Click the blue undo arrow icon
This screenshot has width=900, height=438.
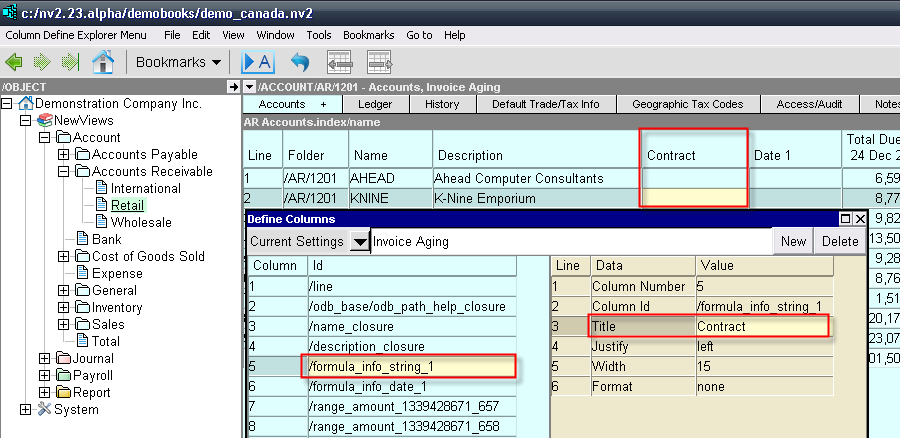(300, 61)
